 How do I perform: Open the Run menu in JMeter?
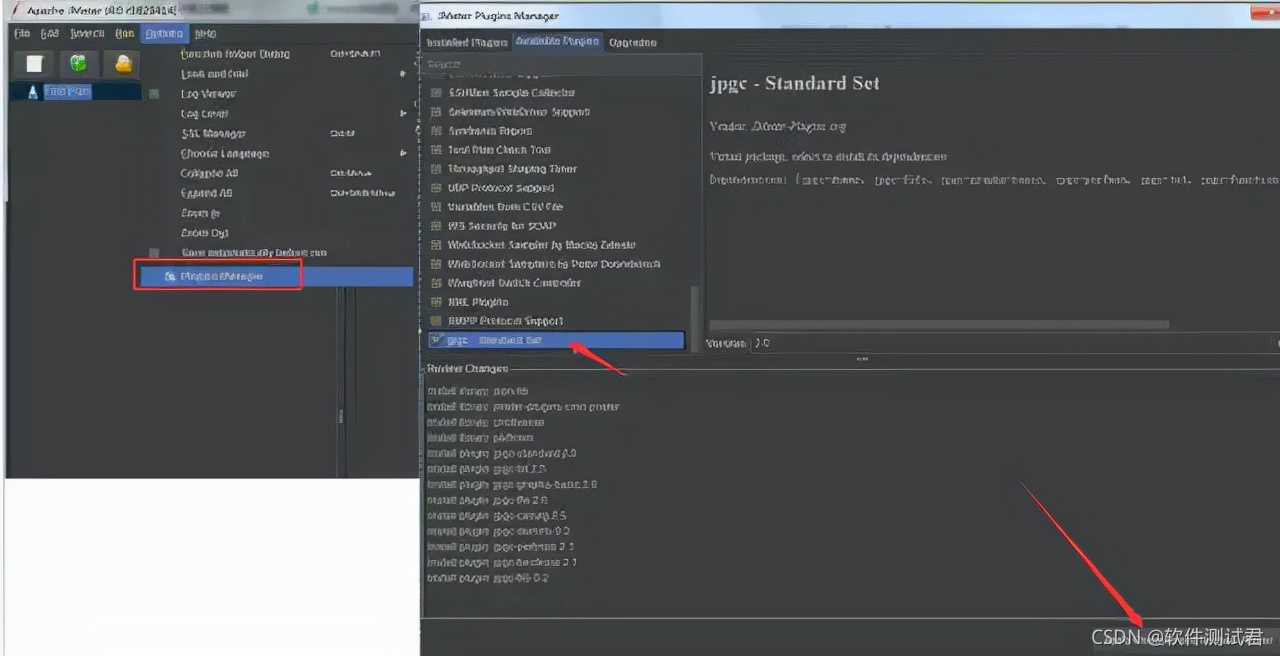(124, 33)
